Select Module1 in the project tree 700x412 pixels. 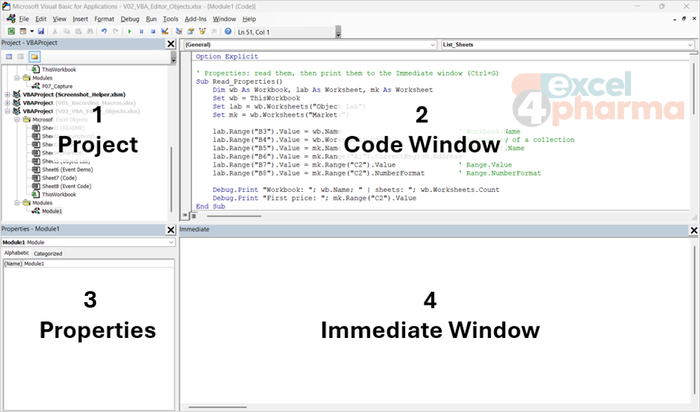[x=52, y=211]
